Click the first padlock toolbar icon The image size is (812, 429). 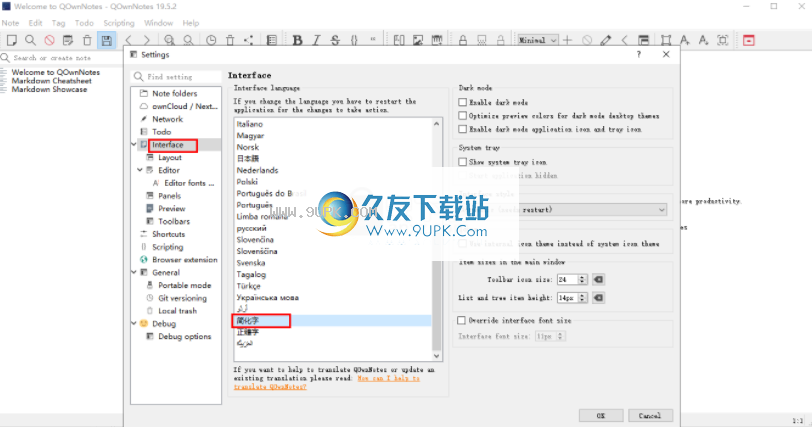462,40
